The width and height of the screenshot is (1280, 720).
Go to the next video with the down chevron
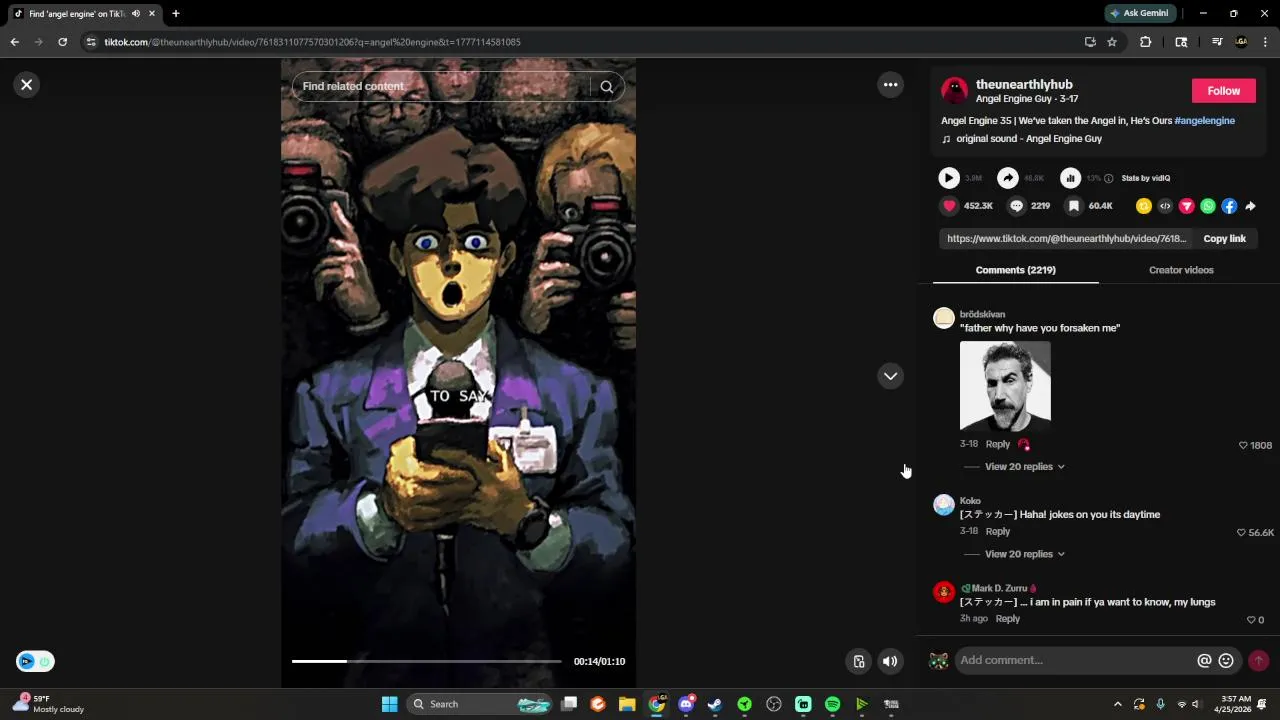(890, 376)
